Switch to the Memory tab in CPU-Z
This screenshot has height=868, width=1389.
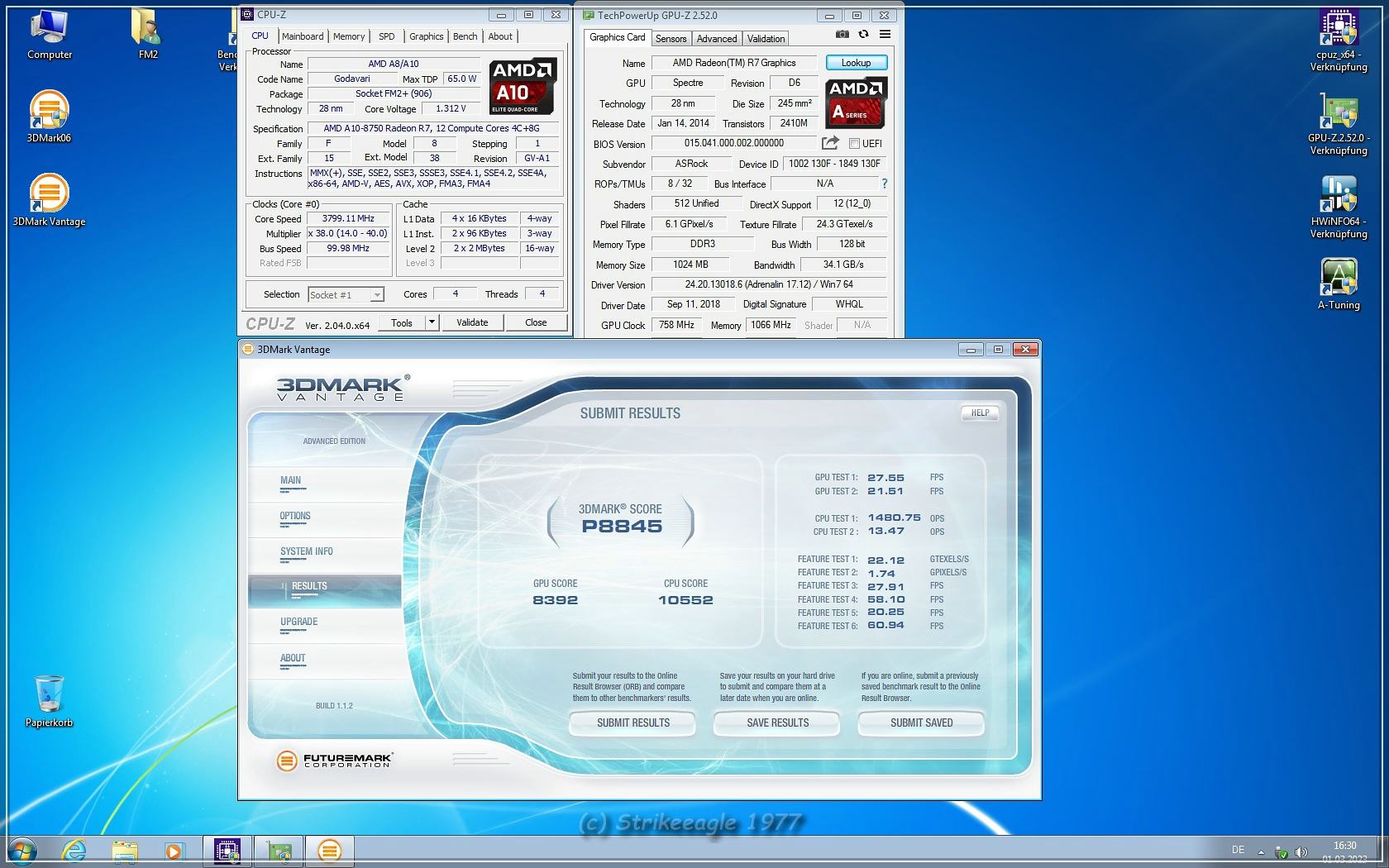click(x=349, y=36)
